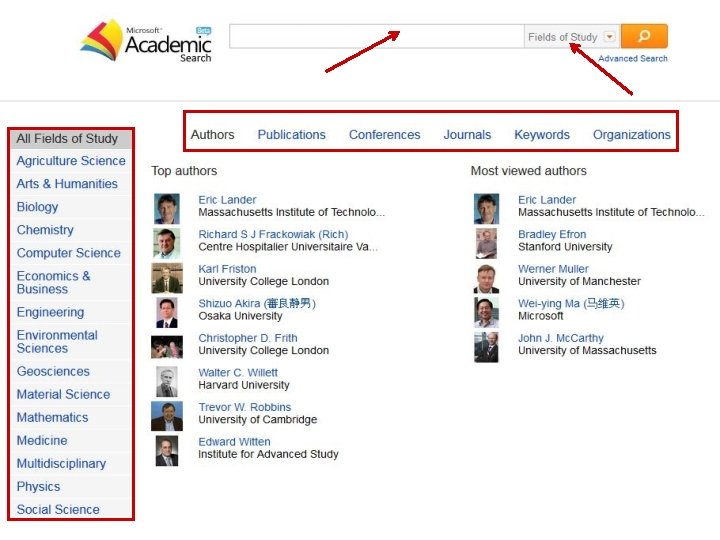Switch to the Authors tab
Screen dimensions: 720x540
(213, 135)
